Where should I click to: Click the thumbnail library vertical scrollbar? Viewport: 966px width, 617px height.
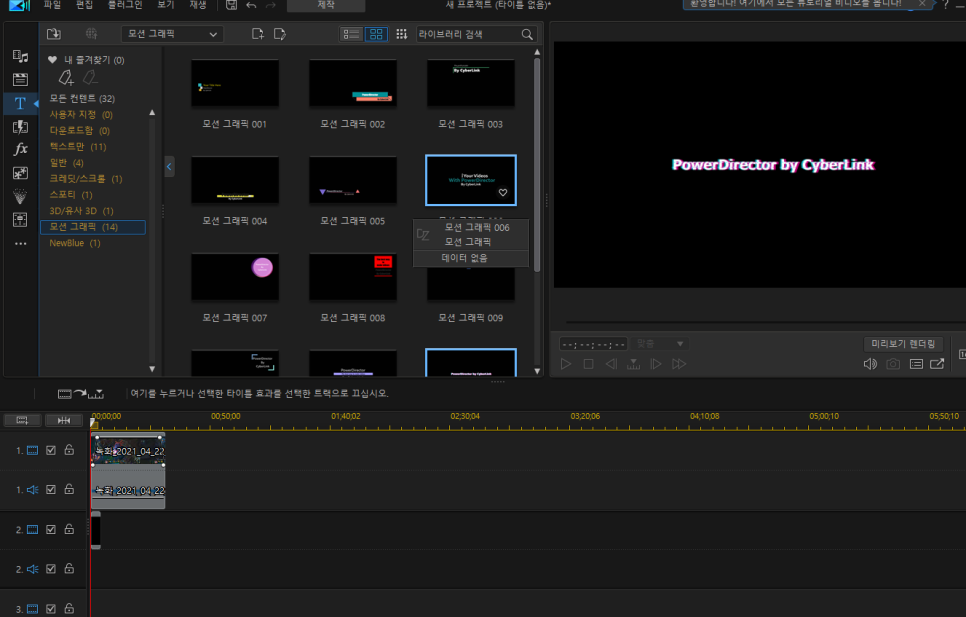[537, 165]
